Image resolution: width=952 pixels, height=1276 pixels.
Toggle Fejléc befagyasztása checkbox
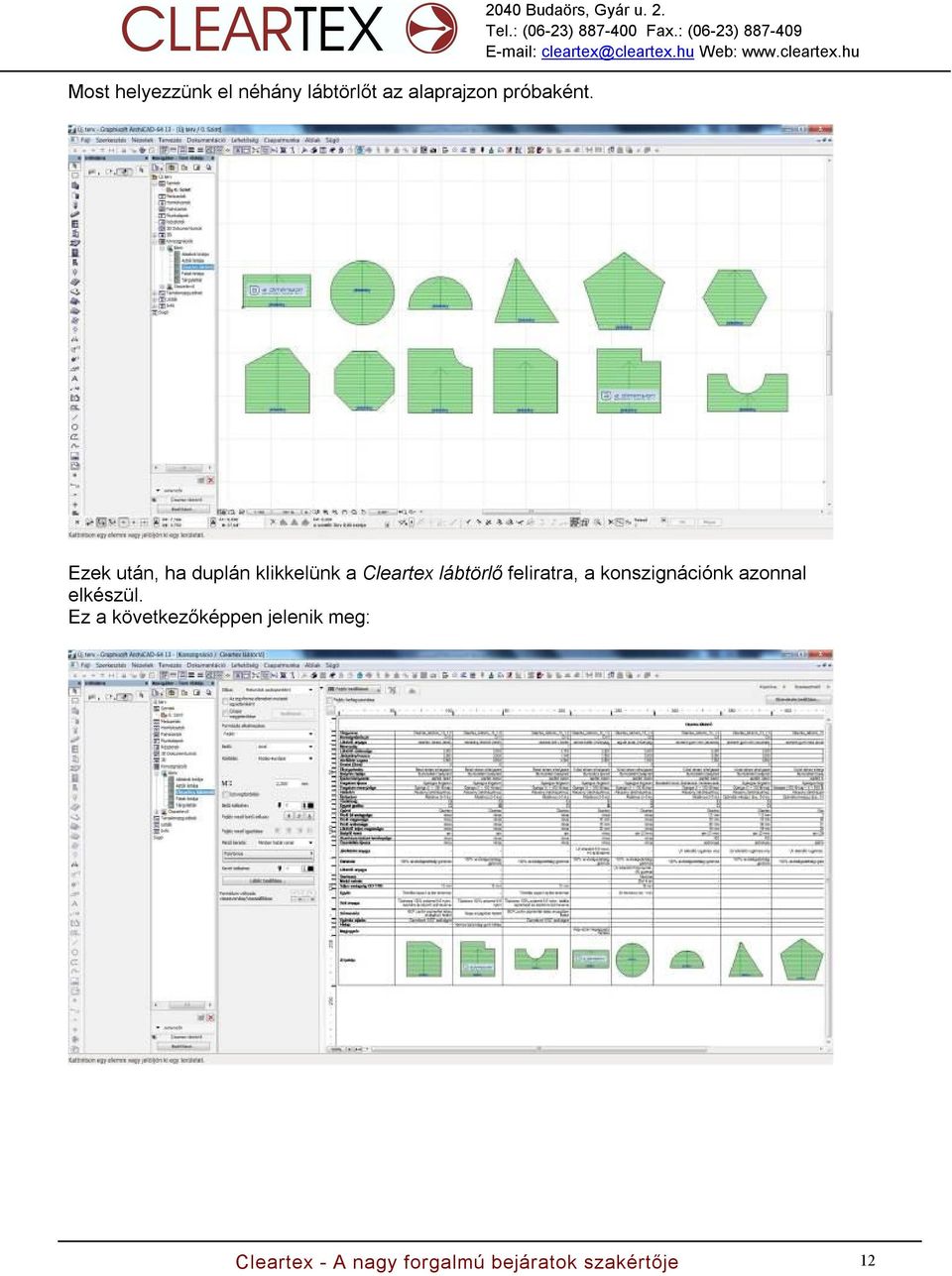(329, 700)
